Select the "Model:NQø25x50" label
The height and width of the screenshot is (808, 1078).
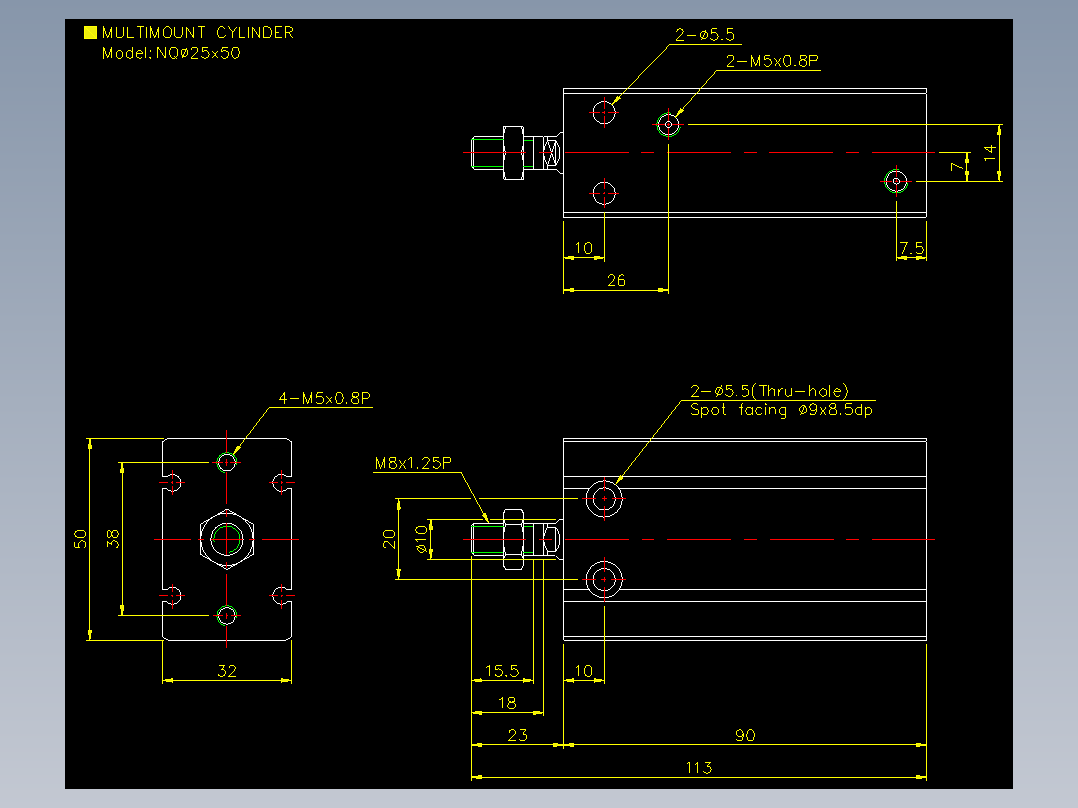pos(171,53)
